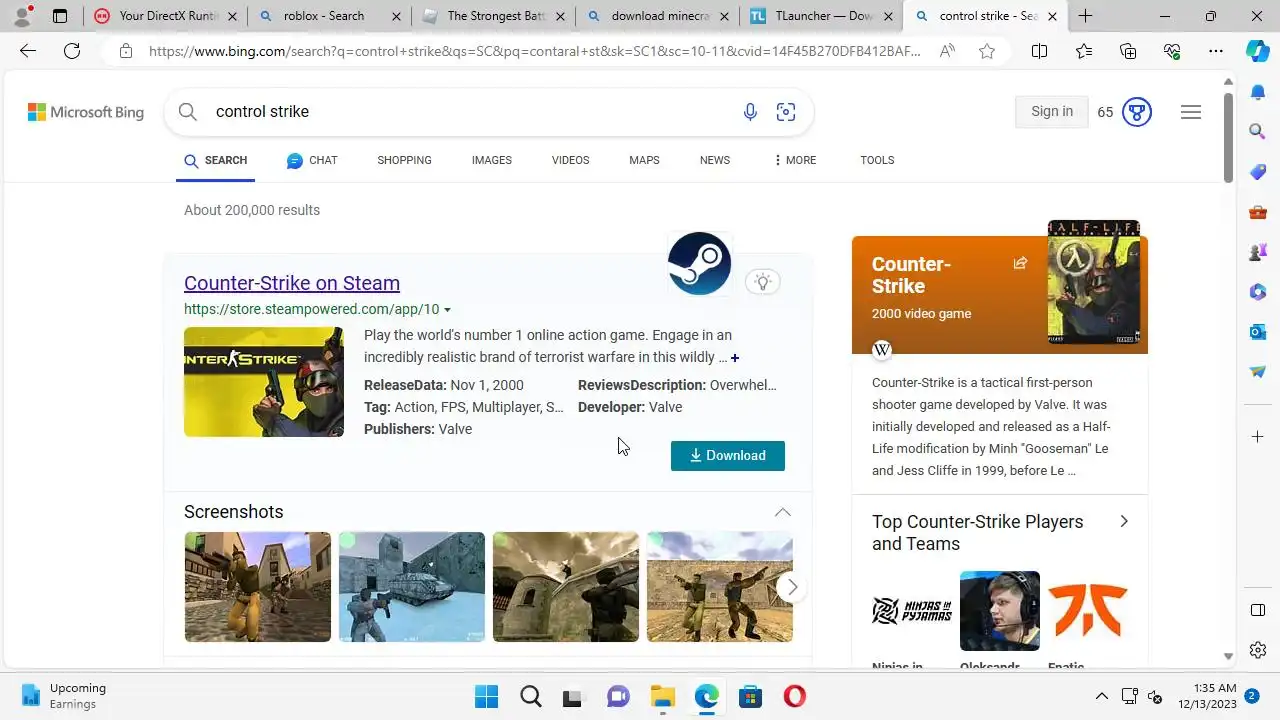
Task: Click the Download button
Action: point(728,455)
